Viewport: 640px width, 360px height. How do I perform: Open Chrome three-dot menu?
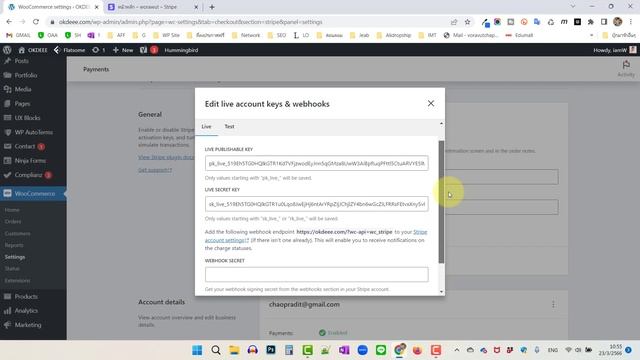[x=631, y=22]
